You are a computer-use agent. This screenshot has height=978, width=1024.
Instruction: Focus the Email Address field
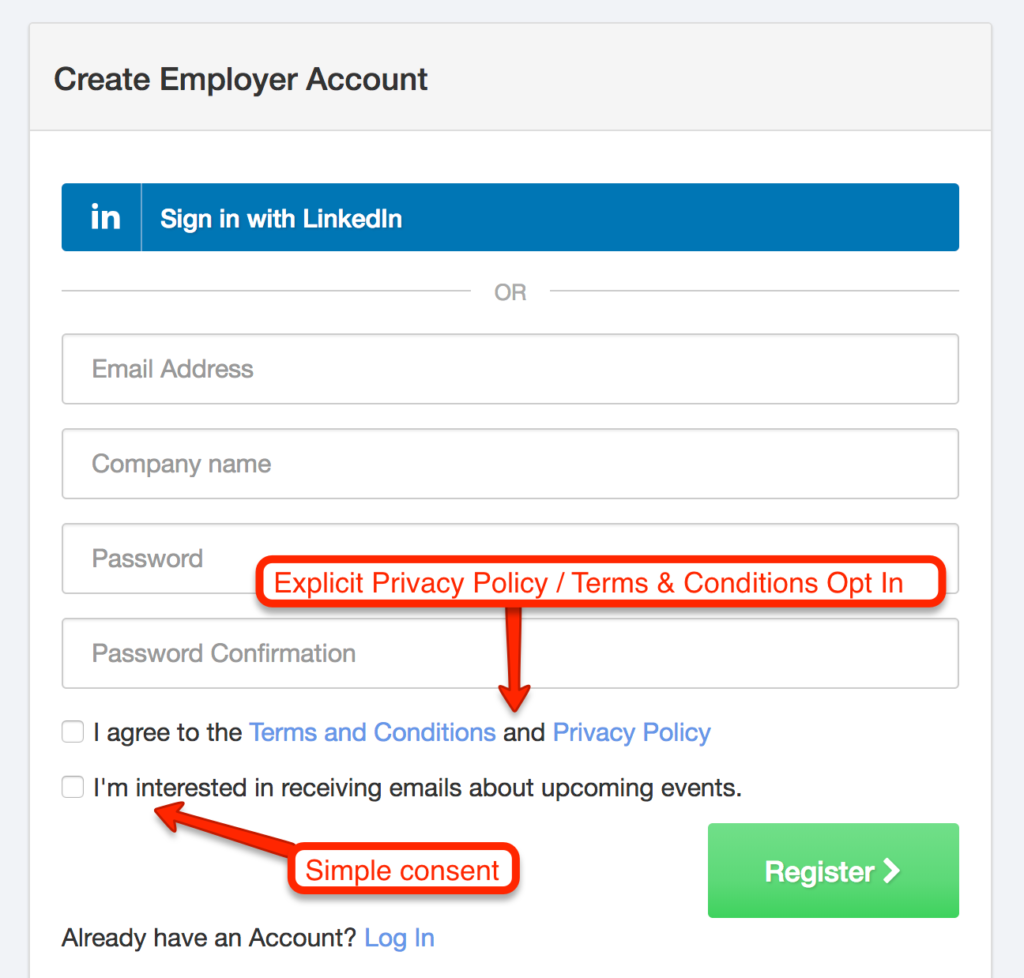click(510, 369)
